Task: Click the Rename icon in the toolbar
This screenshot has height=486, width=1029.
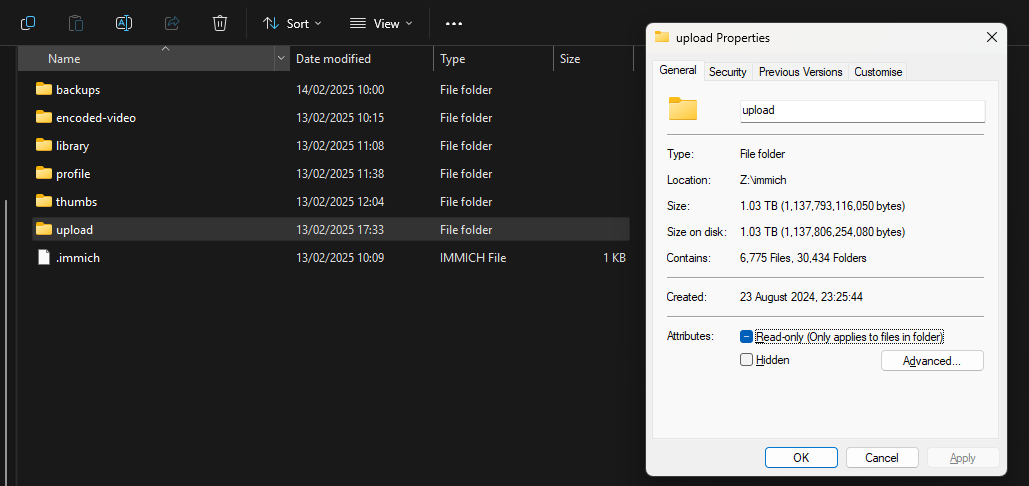Action: tap(124, 22)
